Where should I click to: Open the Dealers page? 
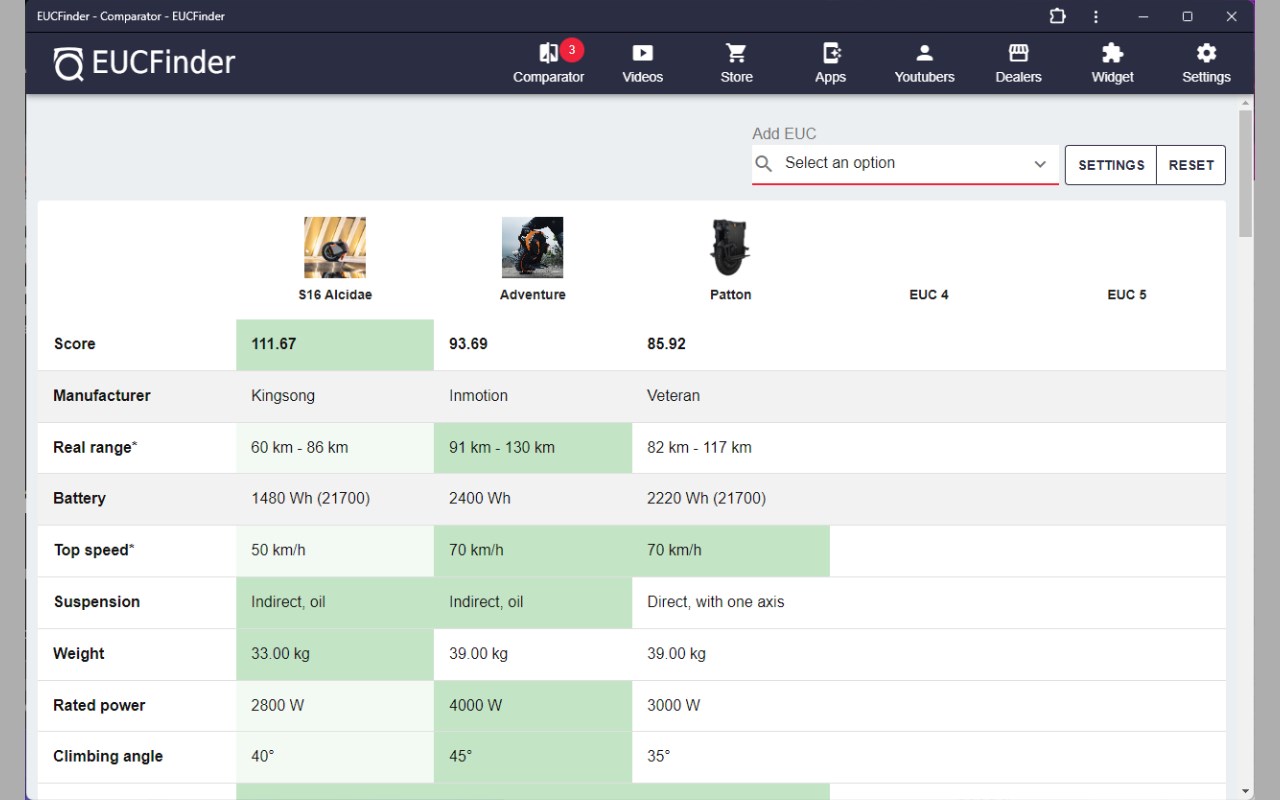pyautogui.click(x=1018, y=63)
